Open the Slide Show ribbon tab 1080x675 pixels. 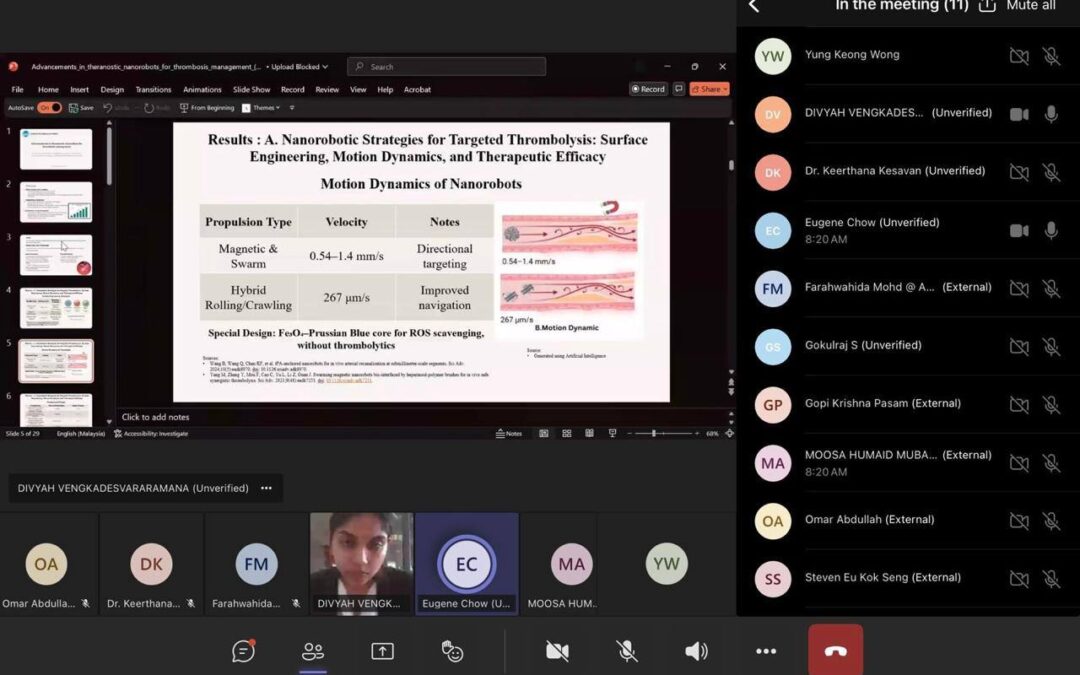click(252, 89)
